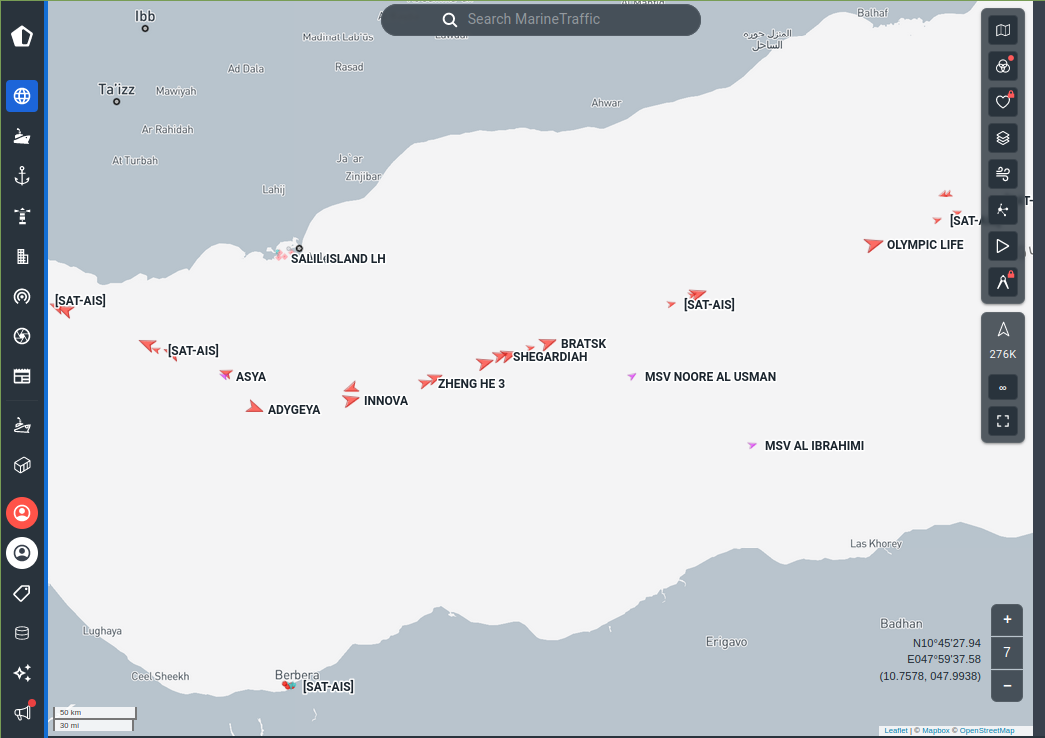
Task: Click the search magnifier icon
Action: pyautogui.click(x=450, y=20)
